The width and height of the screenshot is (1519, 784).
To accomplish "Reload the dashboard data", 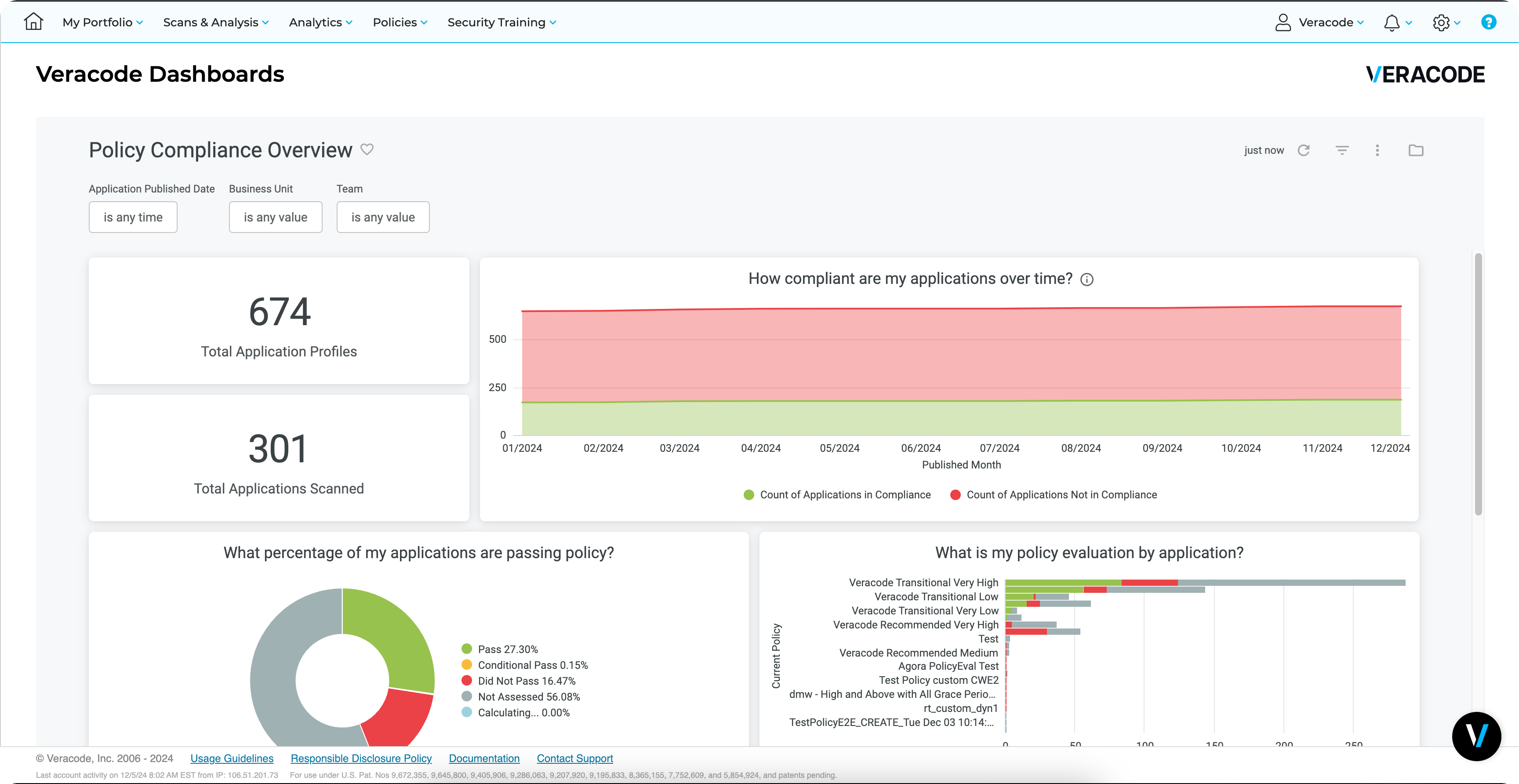I will (x=1303, y=150).
